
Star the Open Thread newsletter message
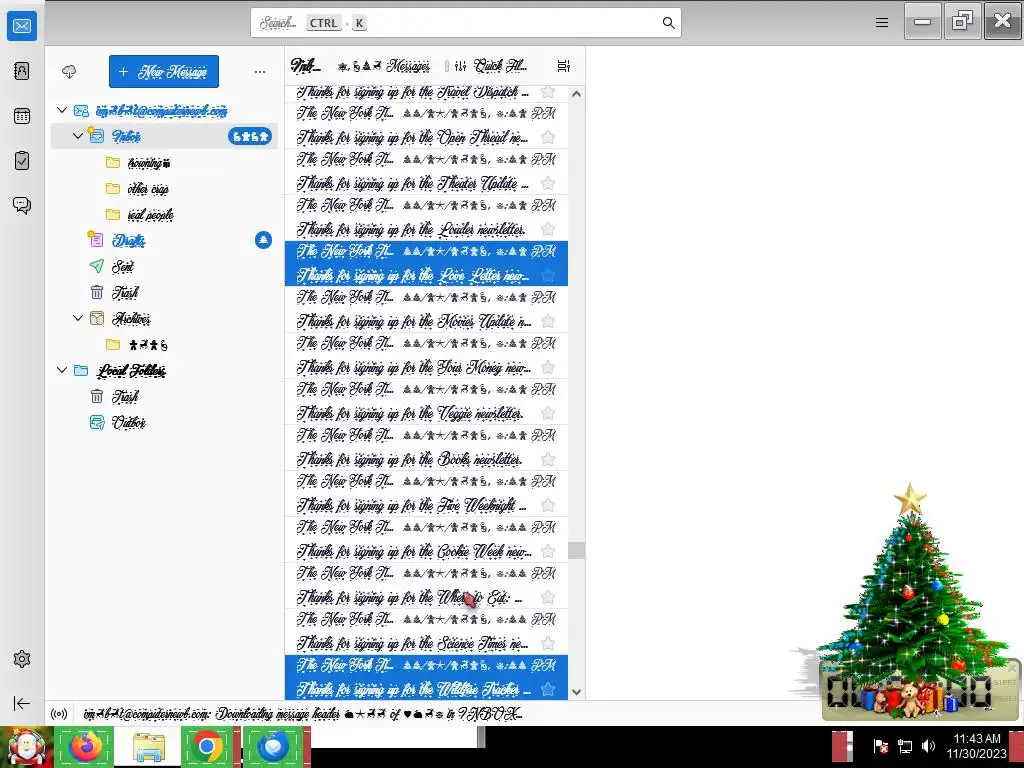548,137
